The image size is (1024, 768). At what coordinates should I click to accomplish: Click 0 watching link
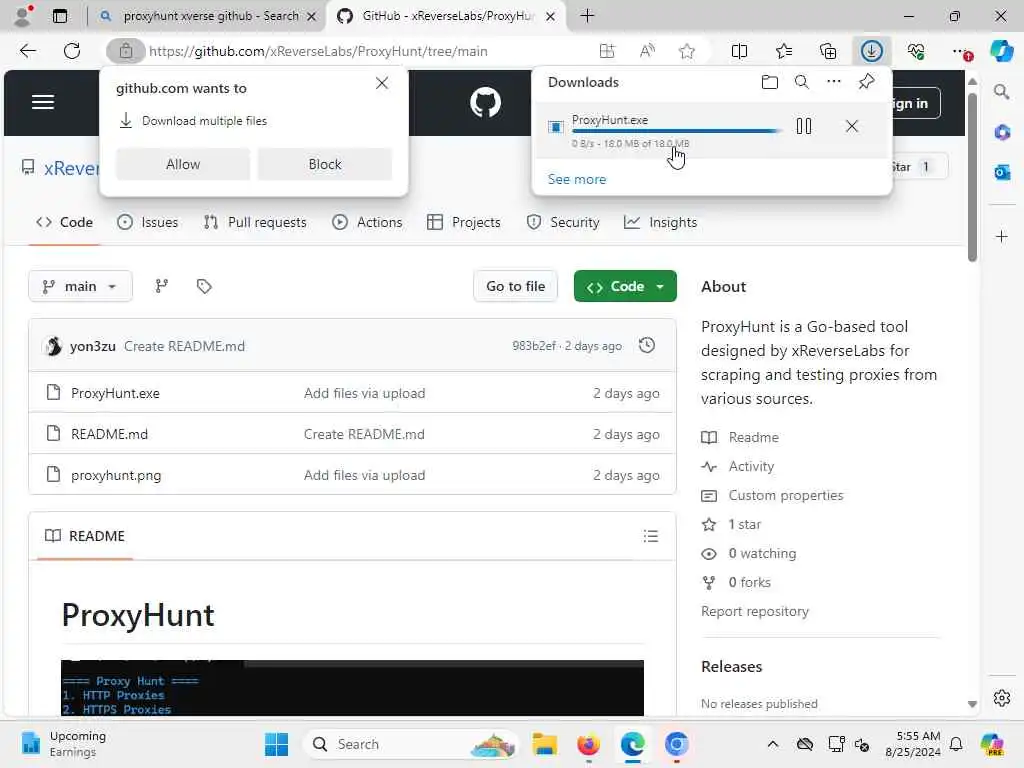point(762,554)
